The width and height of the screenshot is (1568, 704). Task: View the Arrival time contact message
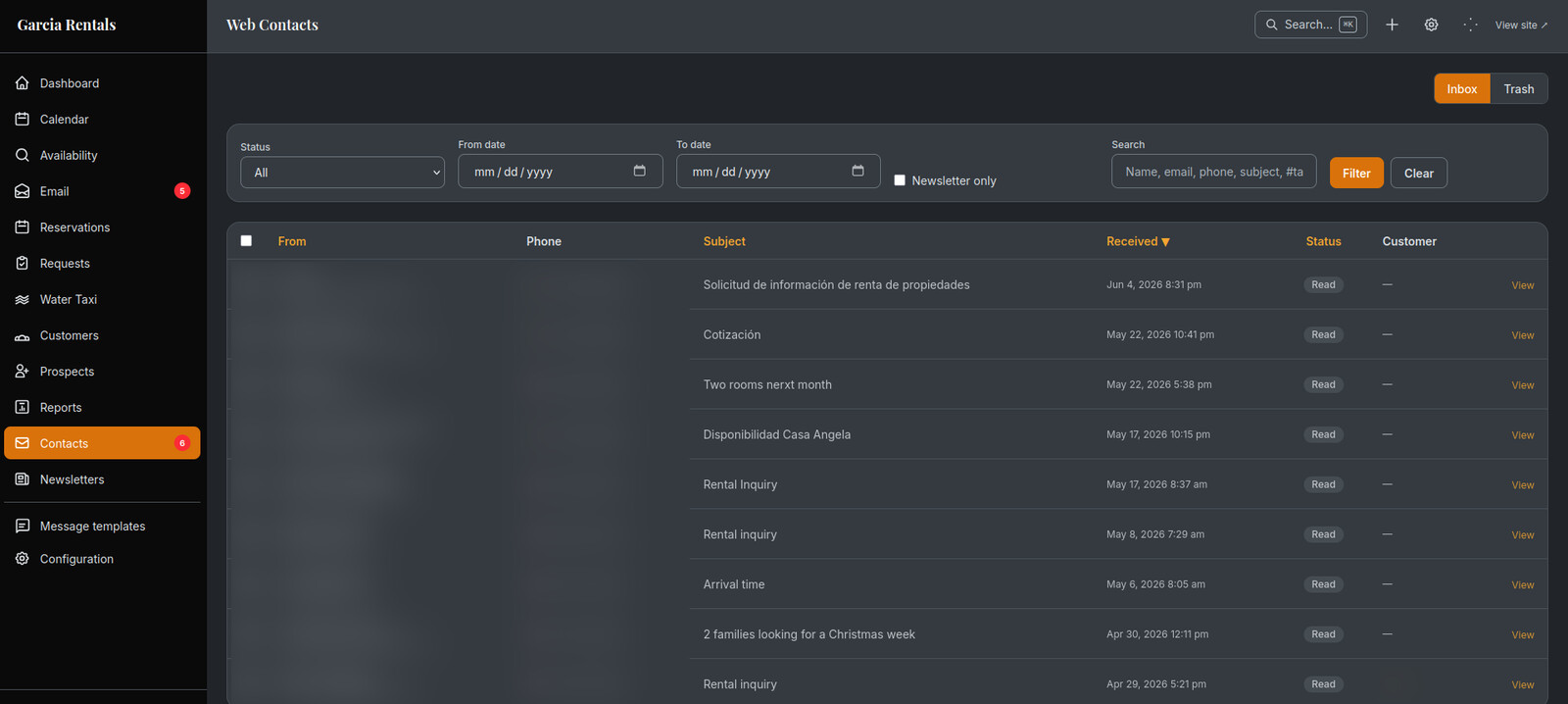1523,585
